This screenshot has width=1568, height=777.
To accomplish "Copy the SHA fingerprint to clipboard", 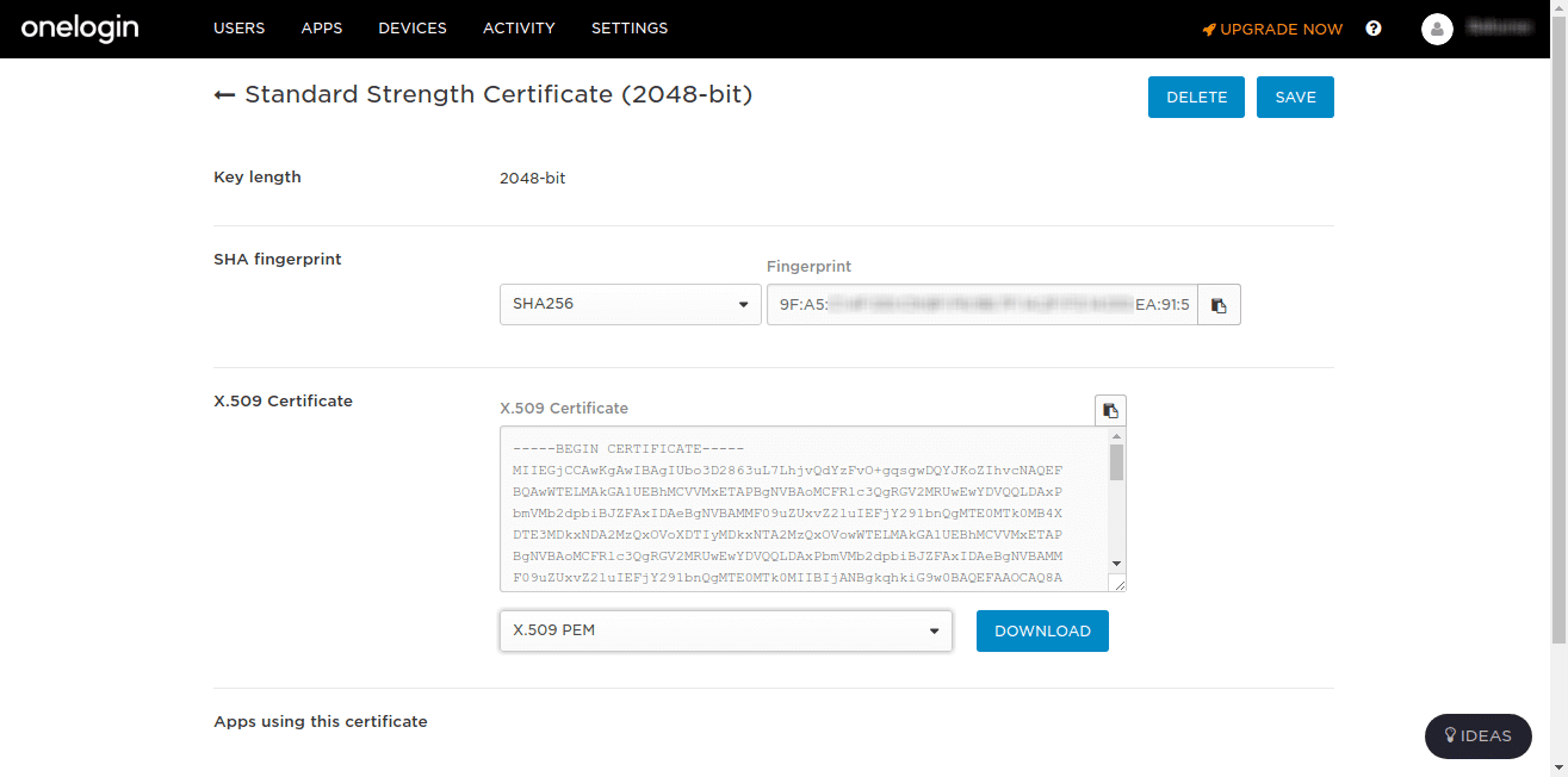I will [1218, 305].
